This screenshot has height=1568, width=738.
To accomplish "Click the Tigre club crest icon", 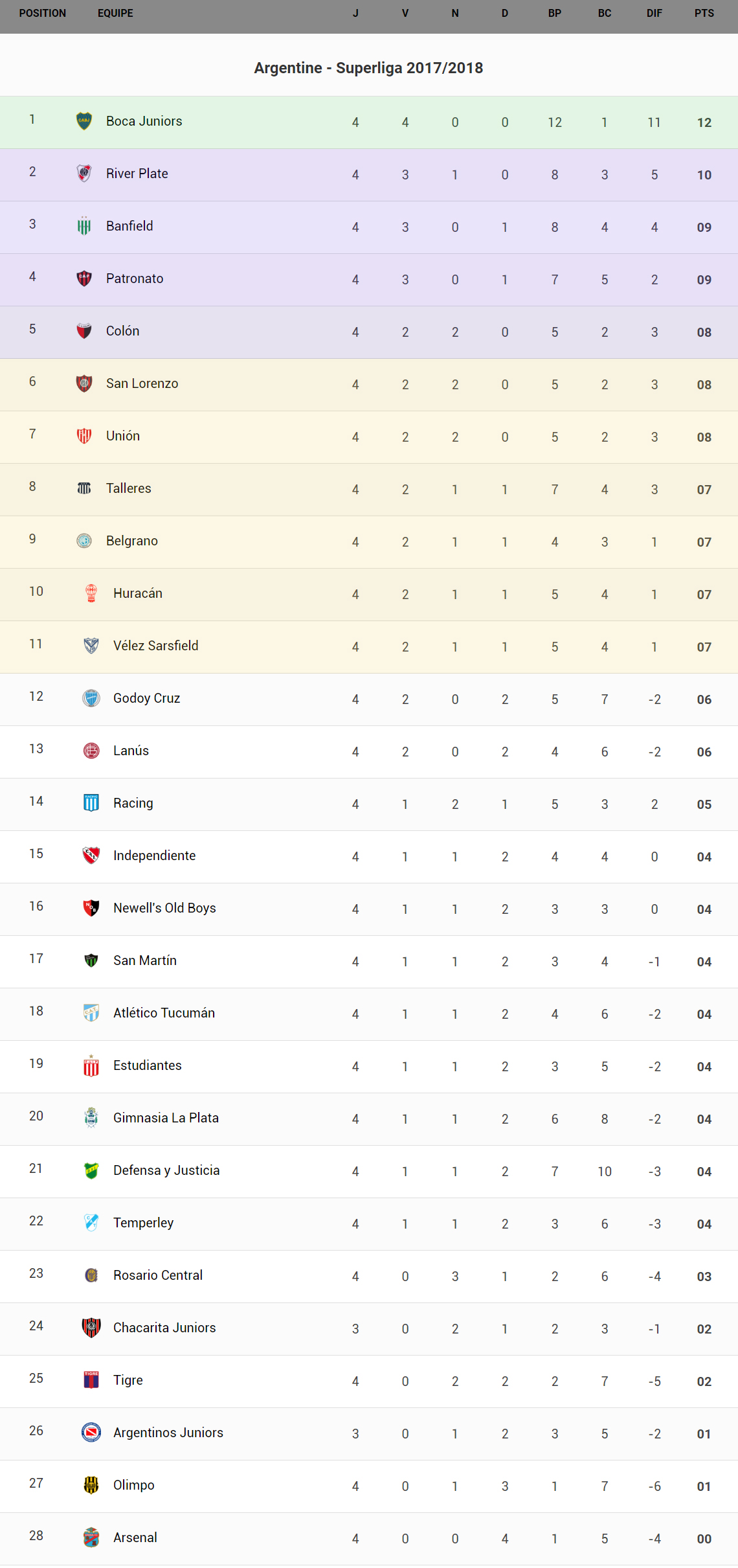I will (91, 1380).
